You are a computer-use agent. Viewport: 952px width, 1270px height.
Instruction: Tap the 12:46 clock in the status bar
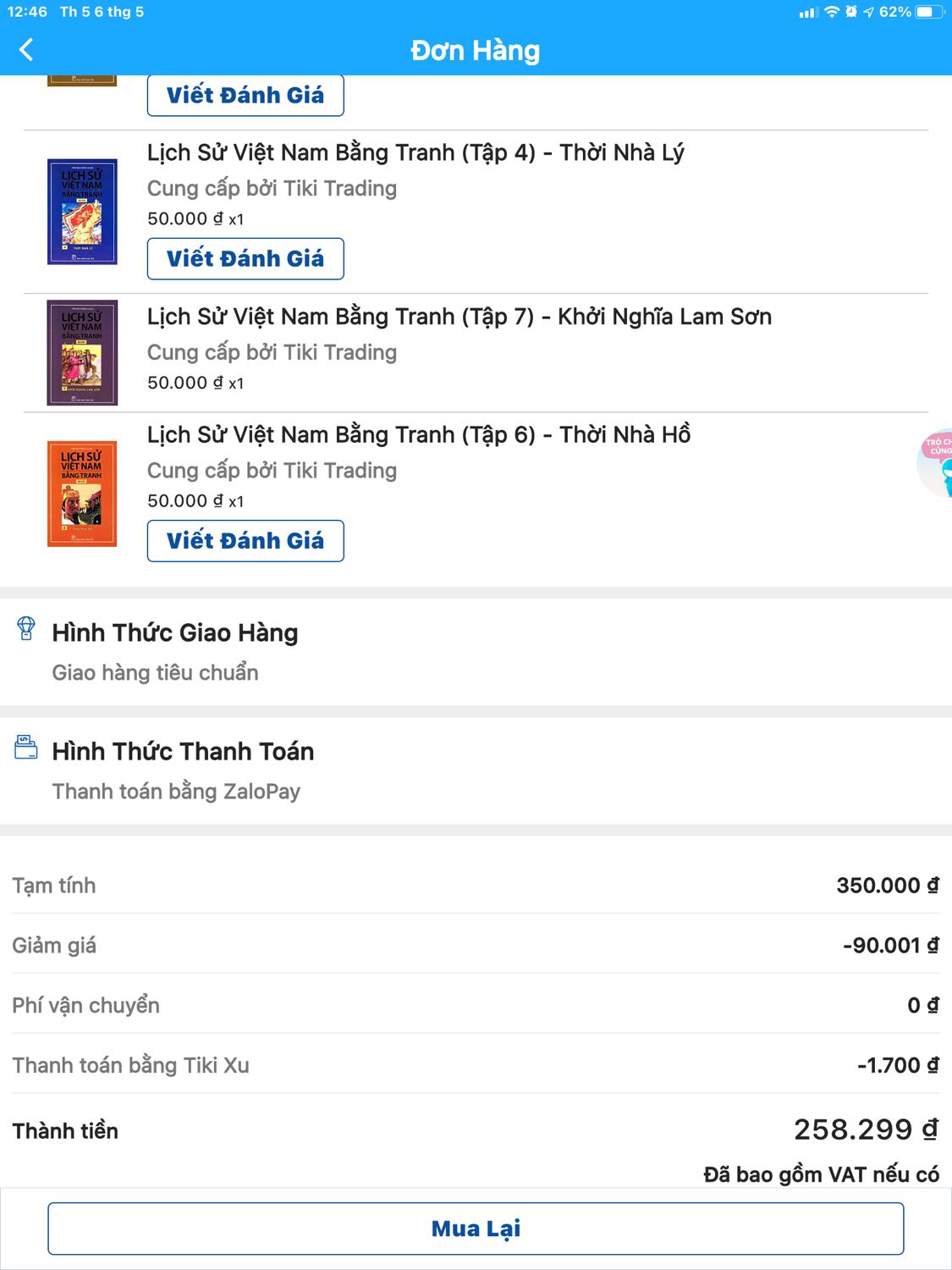[x=28, y=11]
